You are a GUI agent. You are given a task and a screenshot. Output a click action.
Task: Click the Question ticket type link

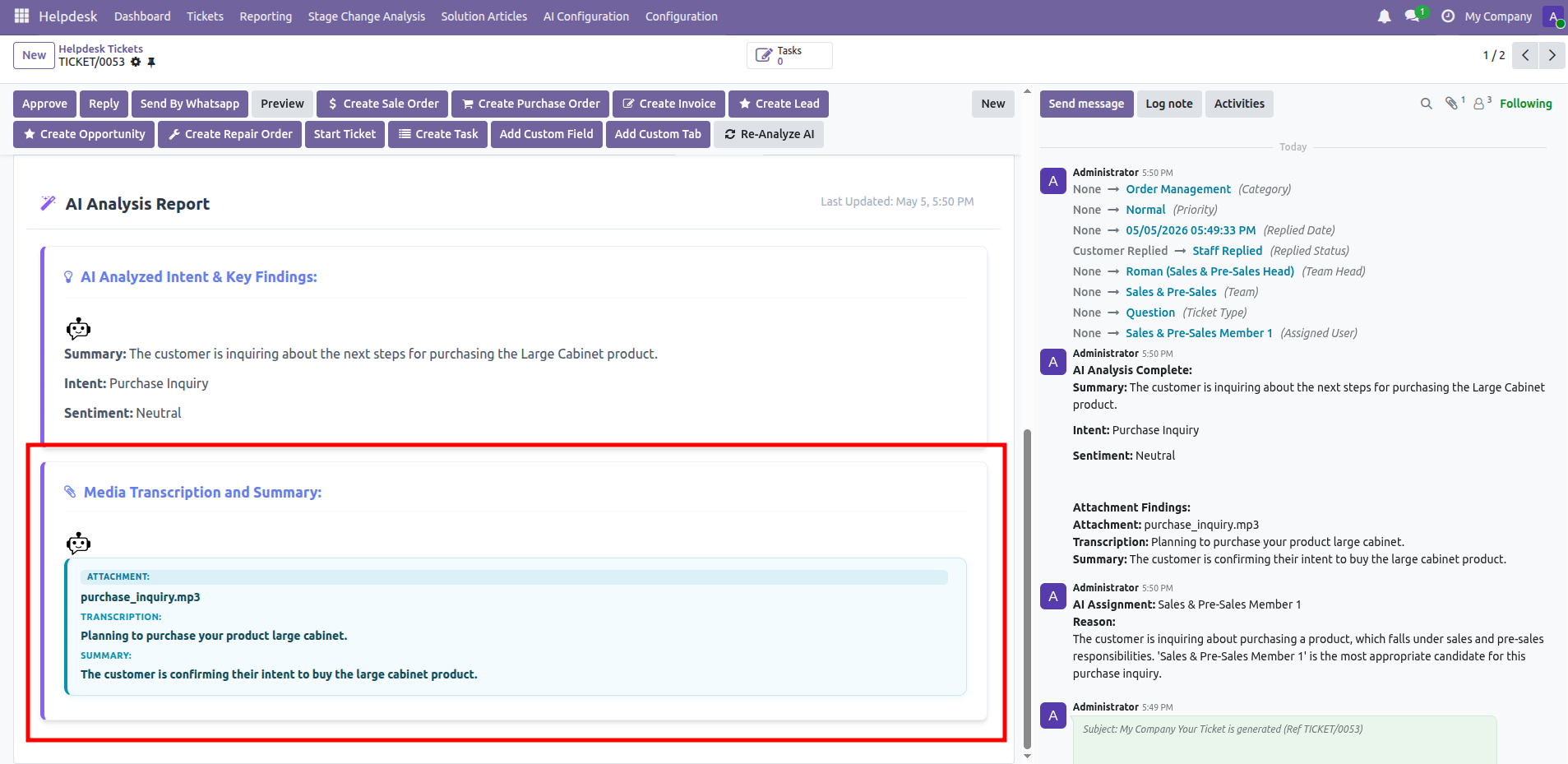pos(1150,313)
